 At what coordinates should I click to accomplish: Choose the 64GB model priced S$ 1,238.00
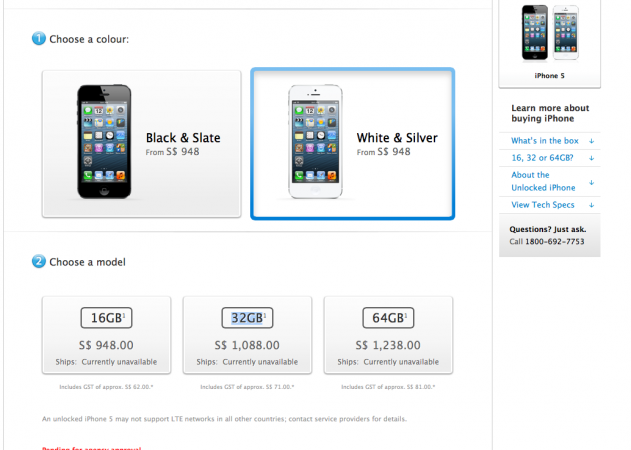click(x=388, y=335)
